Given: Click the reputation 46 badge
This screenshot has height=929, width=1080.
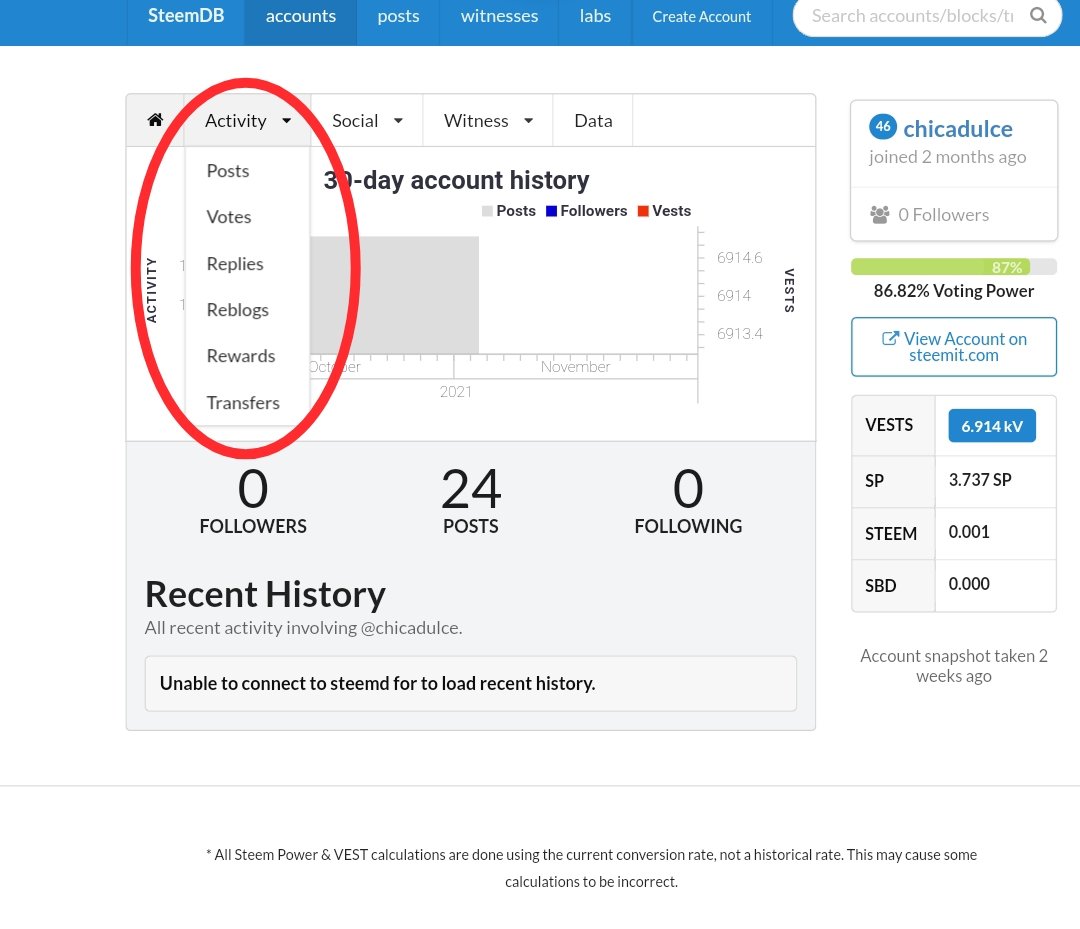Looking at the screenshot, I should click(883, 127).
